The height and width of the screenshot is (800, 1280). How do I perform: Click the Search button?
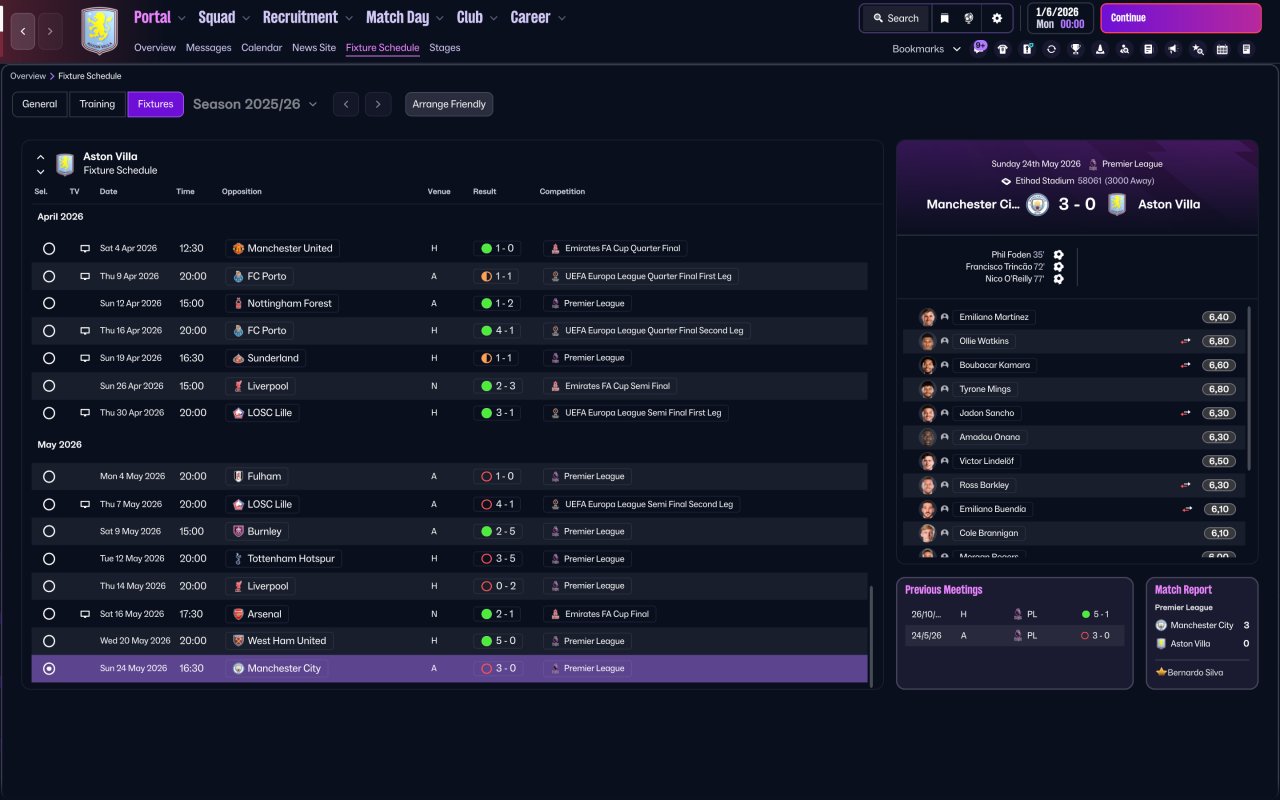(x=895, y=18)
